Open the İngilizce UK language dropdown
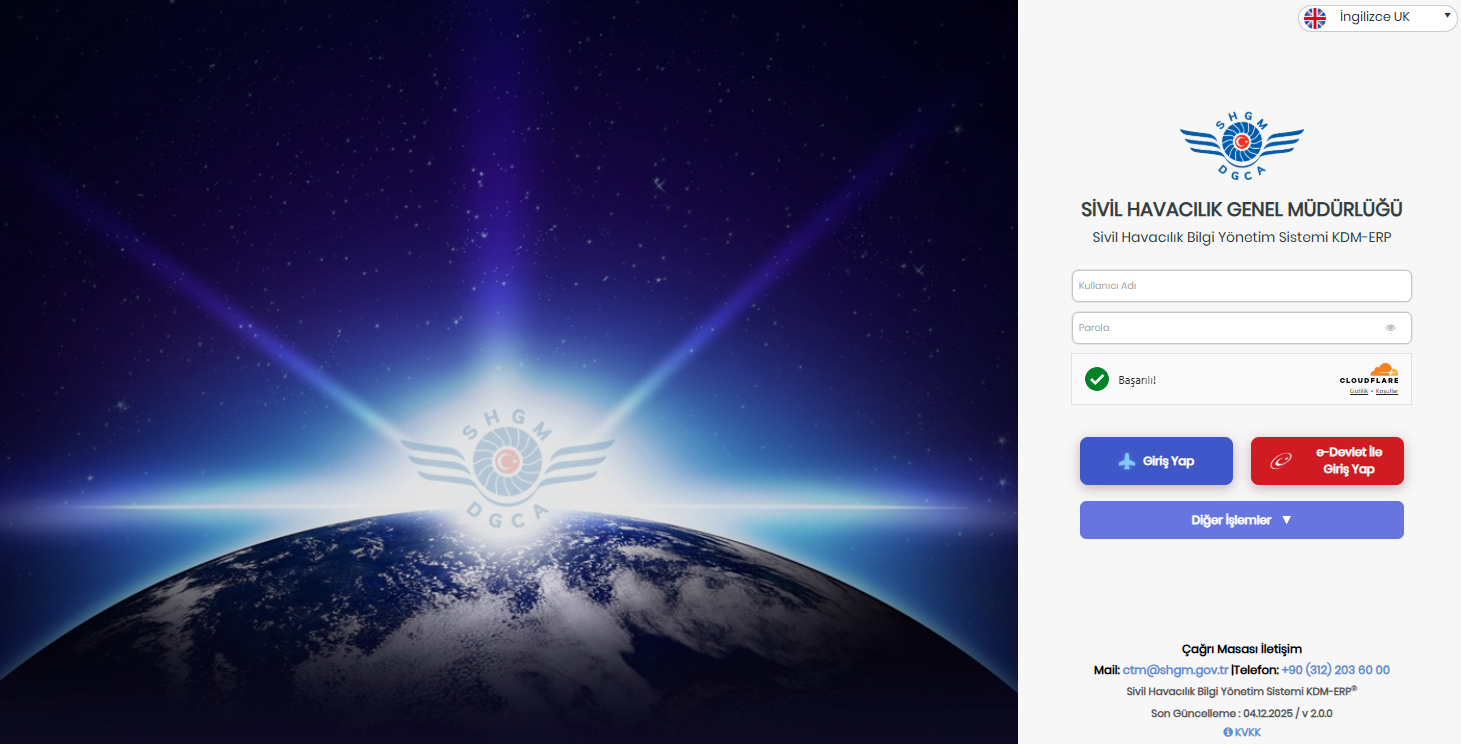This screenshot has width=1461, height=744. [x=1378, y=18]
